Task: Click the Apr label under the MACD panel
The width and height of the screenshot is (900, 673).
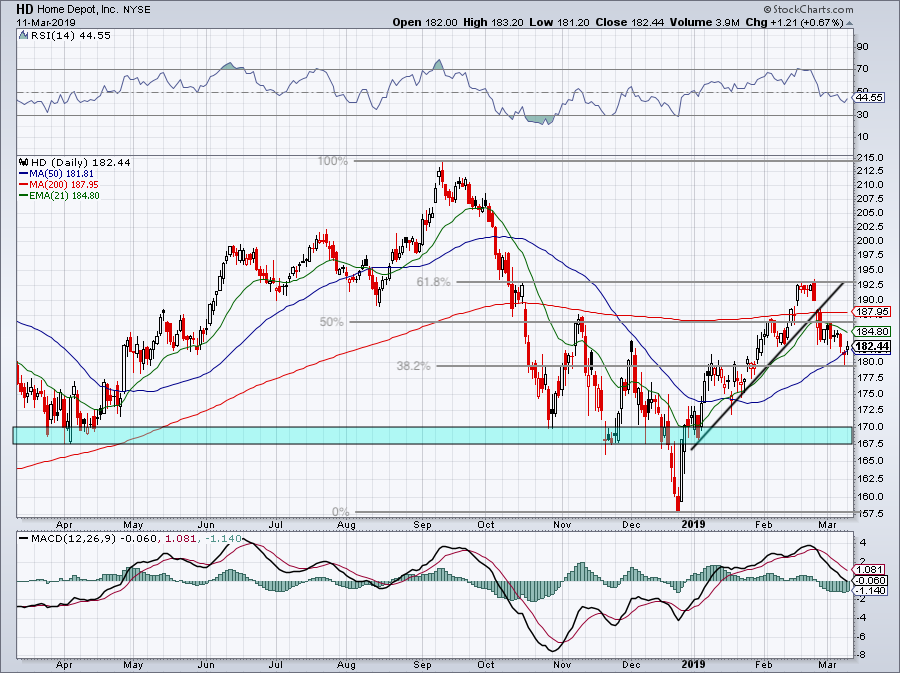Action: [x=64, y=664]
